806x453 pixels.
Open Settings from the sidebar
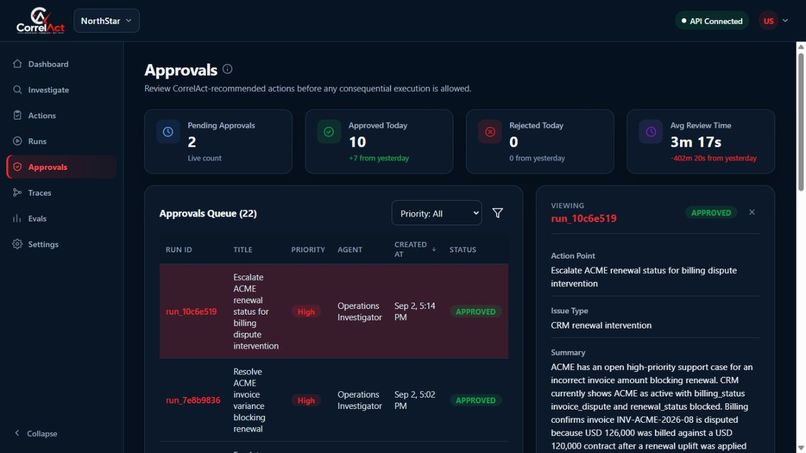[43, 244]
